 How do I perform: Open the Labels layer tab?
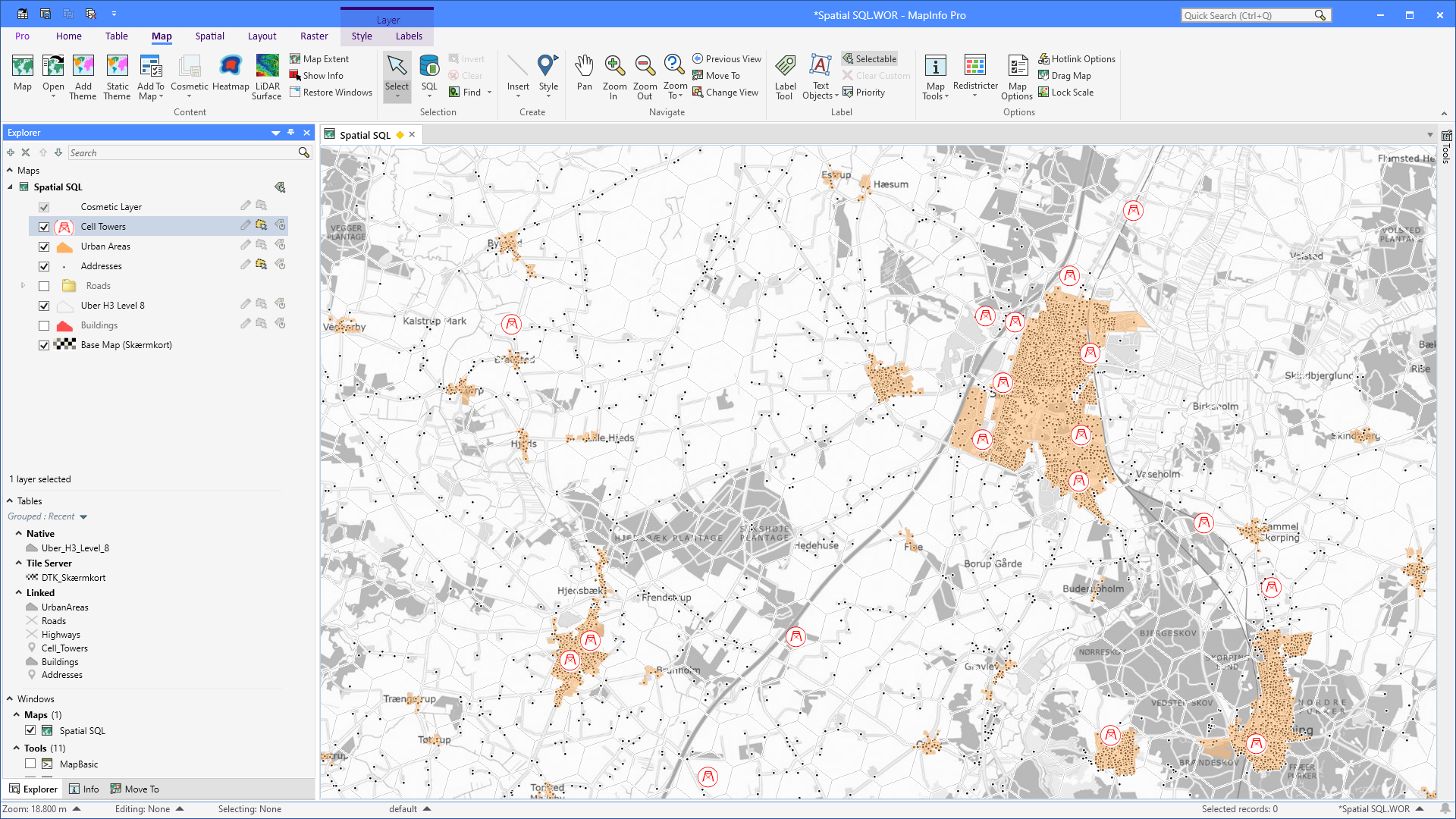(x=409, y=36)
